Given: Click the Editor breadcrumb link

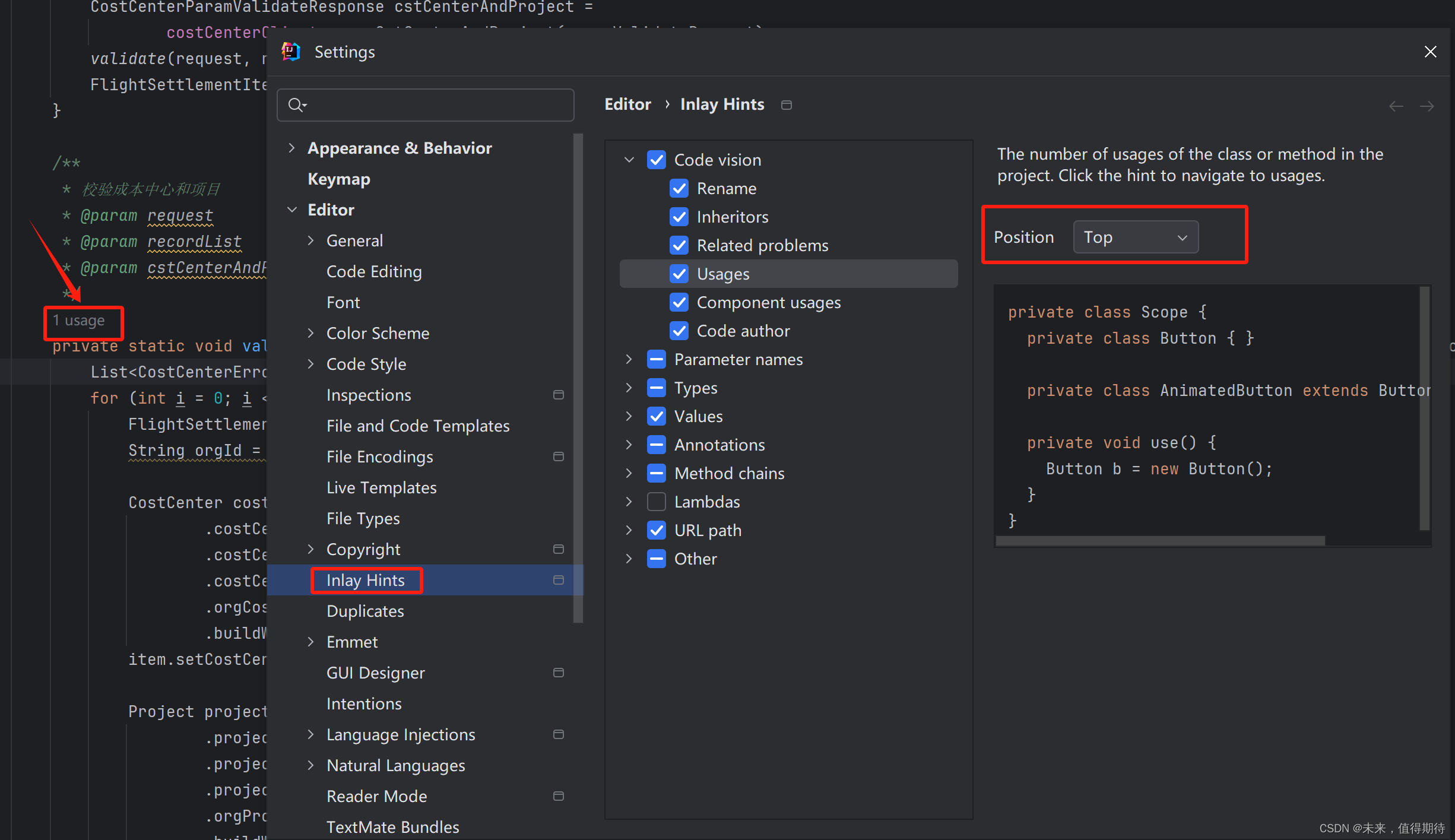Looking at the screenshot, I should [x=627, y=104].
